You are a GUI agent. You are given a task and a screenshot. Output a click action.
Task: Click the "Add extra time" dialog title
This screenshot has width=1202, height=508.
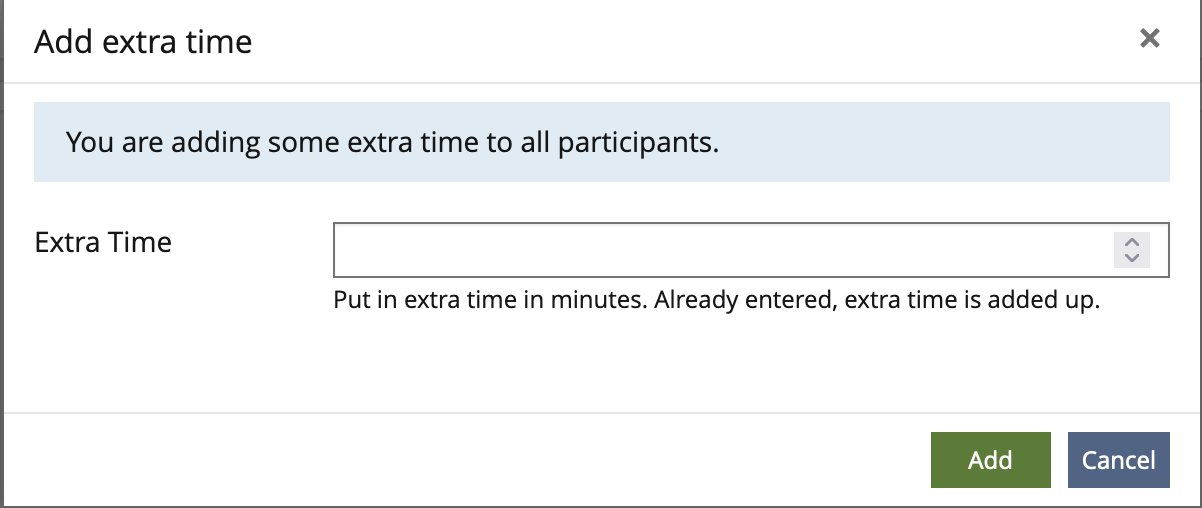click(143, 42)
